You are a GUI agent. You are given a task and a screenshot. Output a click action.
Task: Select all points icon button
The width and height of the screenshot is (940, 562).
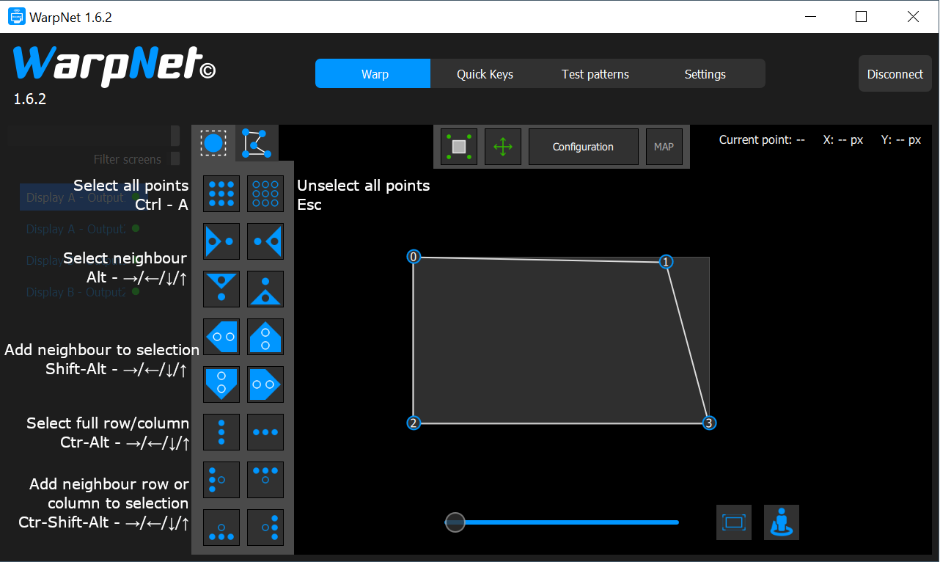[x=221, y=194]
